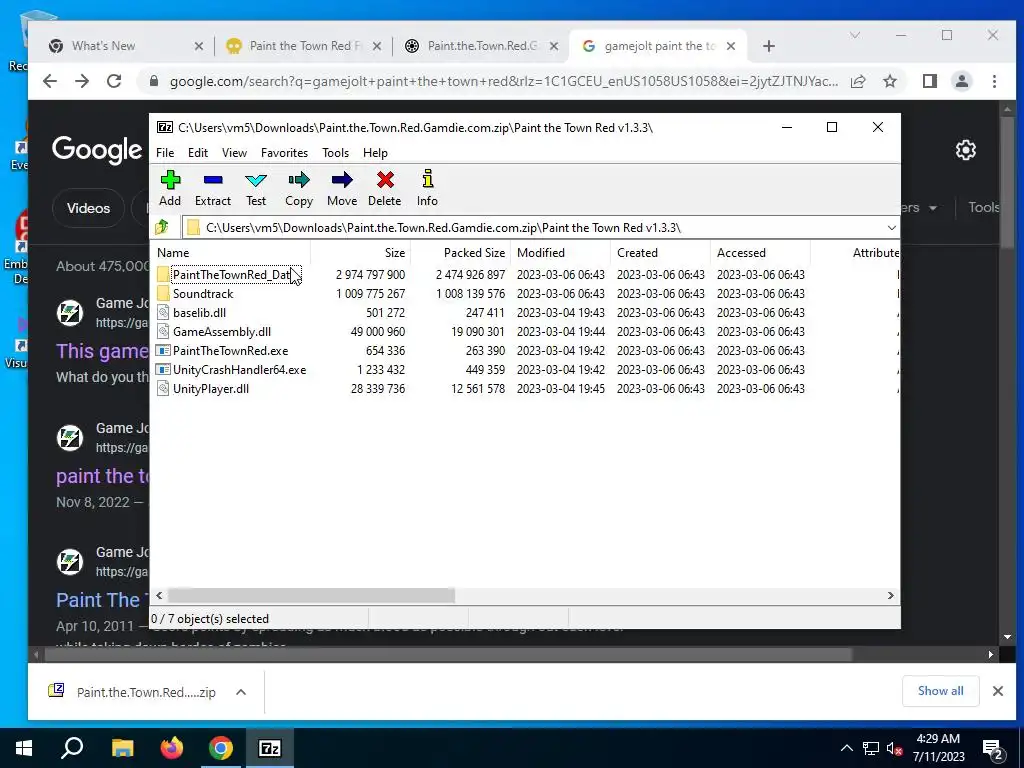Image resolution: width=1024 pixels, height=768 pixels.
Task: Open Firefox from the taskbar
Action: coord(172,748)
